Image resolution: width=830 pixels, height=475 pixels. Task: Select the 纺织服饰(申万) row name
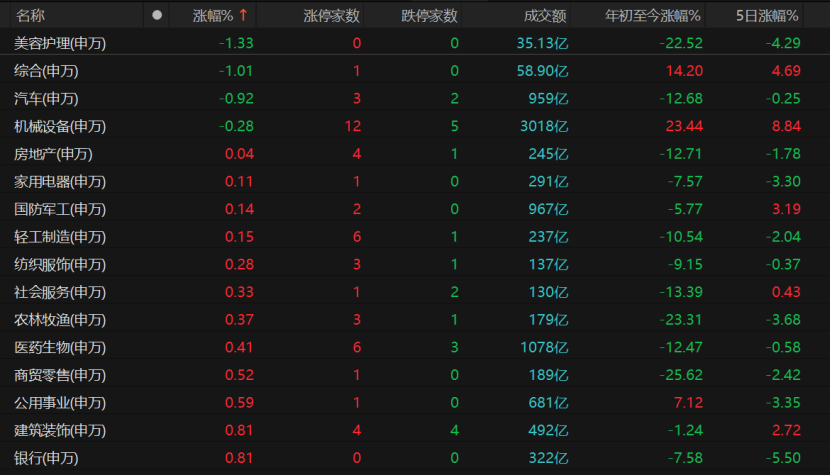click(60, 264)
